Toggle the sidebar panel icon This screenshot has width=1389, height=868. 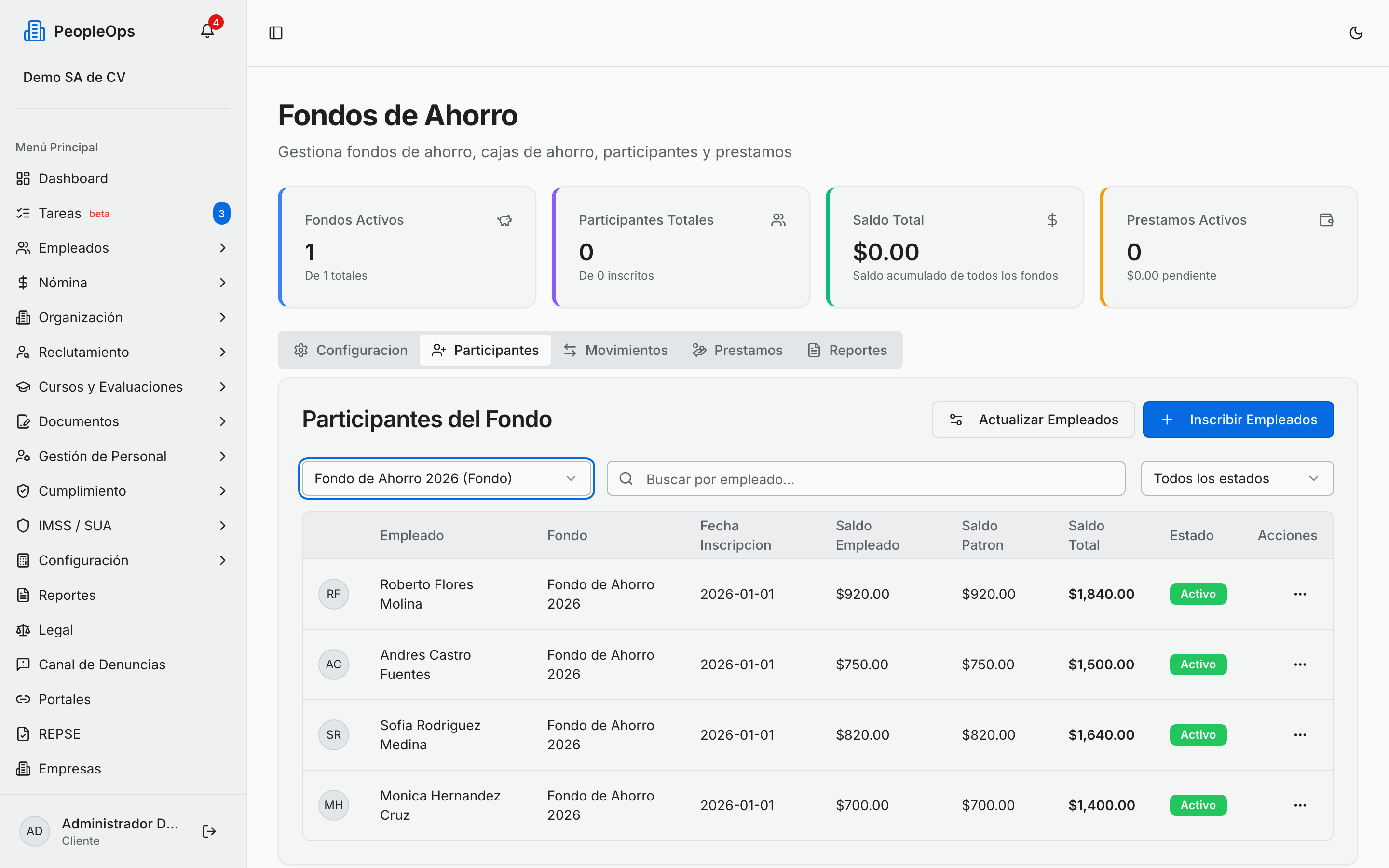click(x=275, y=33)
